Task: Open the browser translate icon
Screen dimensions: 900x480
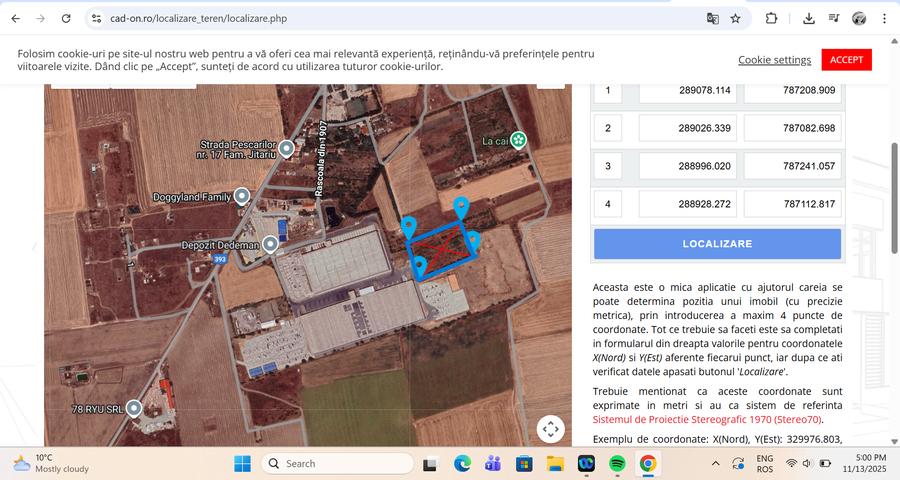Action: click(712, 18)
